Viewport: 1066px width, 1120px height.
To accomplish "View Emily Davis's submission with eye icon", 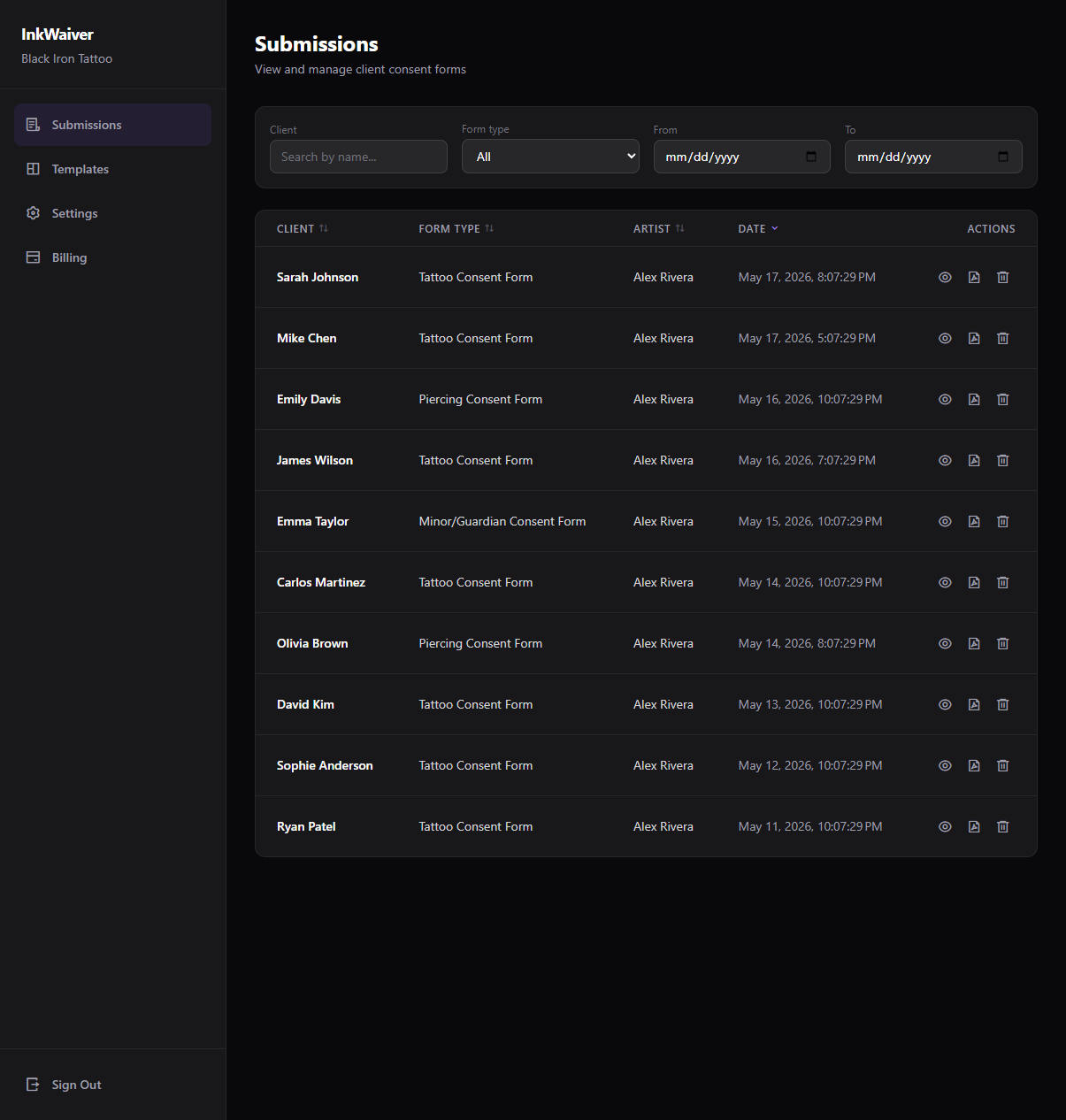I will 945,399.
